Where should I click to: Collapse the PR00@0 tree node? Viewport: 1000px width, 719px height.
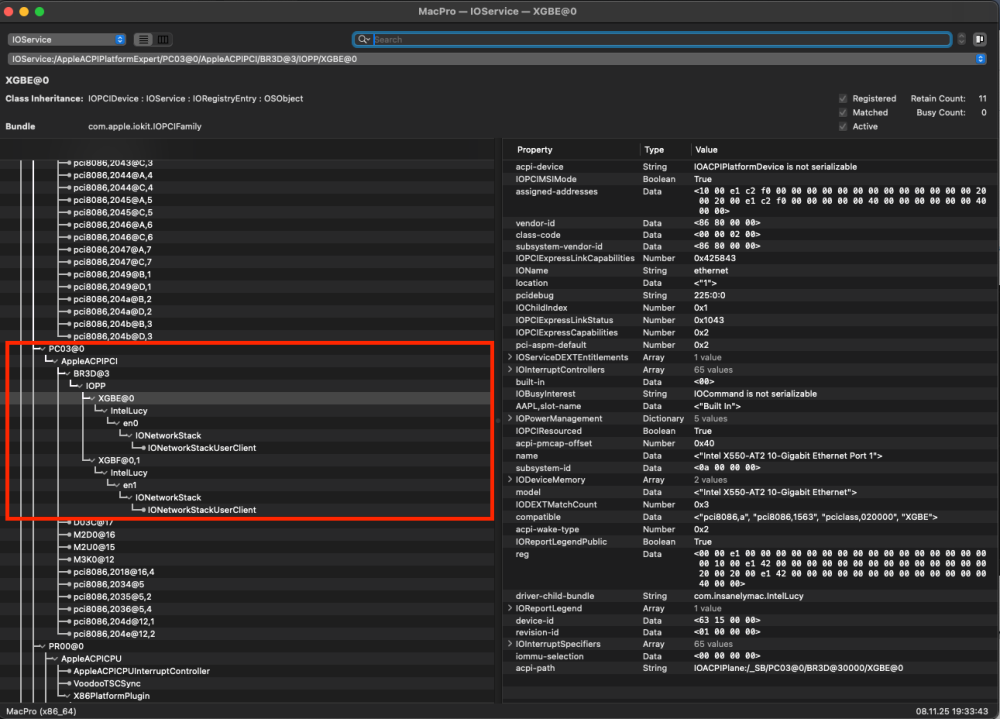coord(43,646)
